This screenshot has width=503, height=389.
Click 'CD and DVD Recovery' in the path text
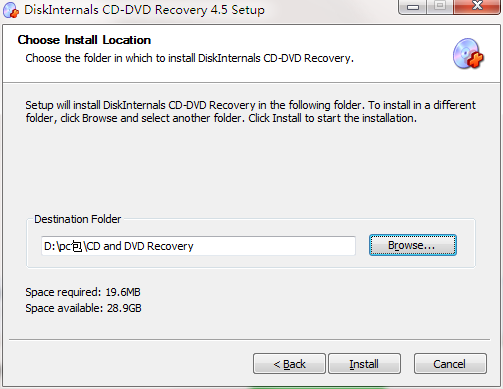click(140, 246)
